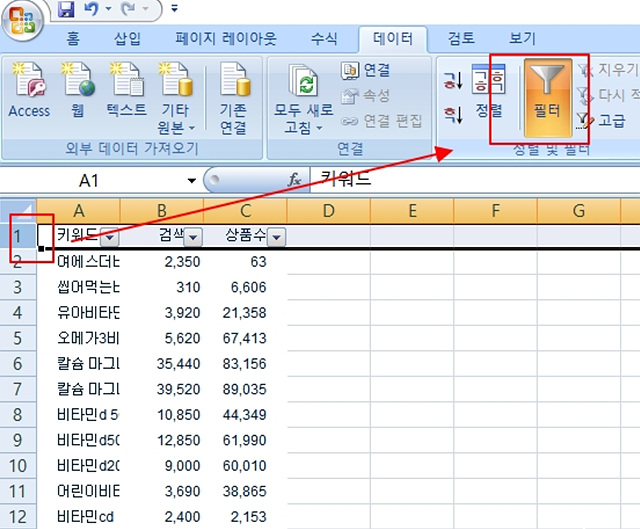Open the 홈 ribbon tab

tap(73, 39)
